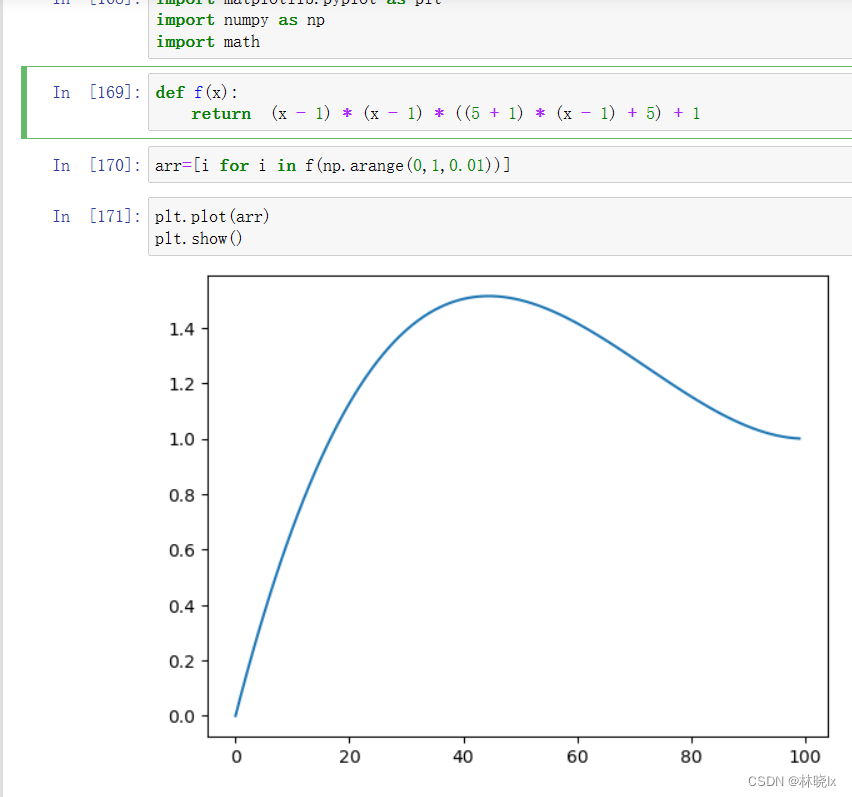Click y-axis tick label 0.0

click(181, 717)
